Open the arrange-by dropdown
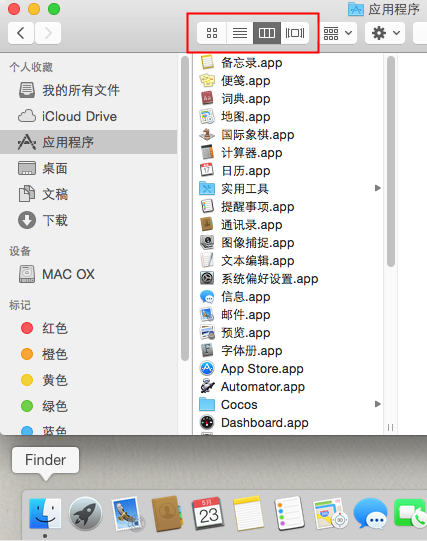This screenshot has width=427, height=541. [x=338, y=33]
